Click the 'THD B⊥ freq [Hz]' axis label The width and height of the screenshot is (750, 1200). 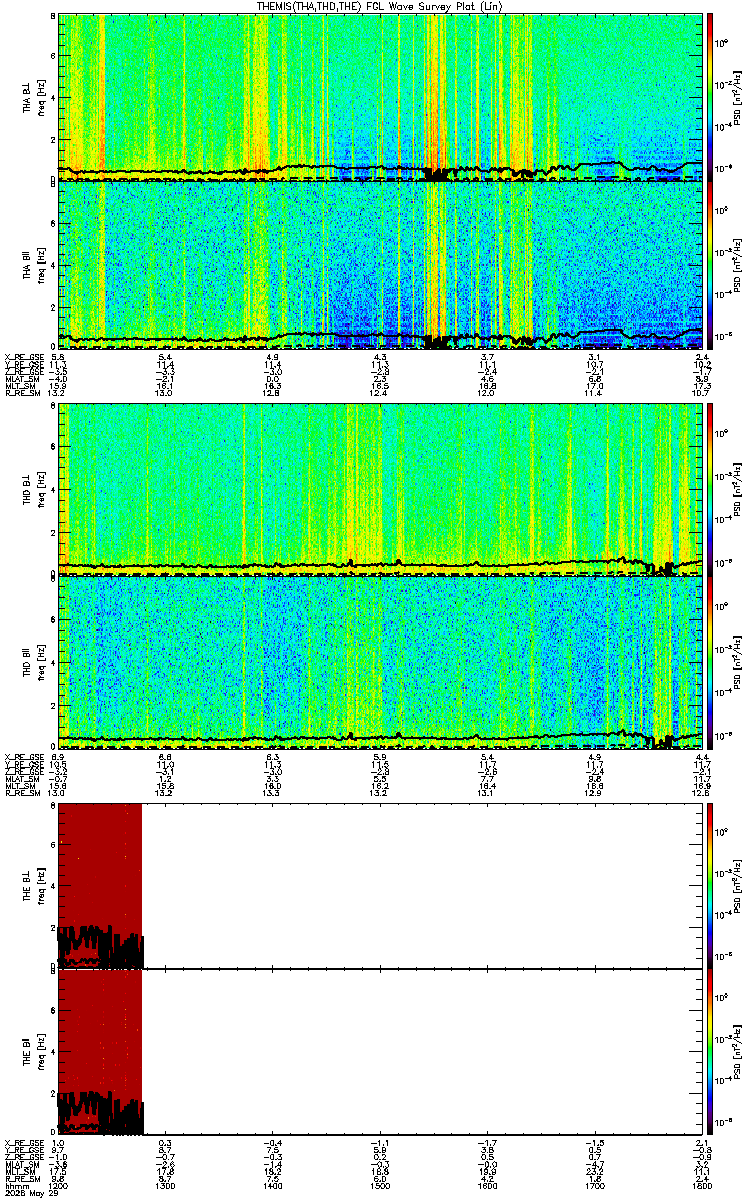(x=32, y=491)
